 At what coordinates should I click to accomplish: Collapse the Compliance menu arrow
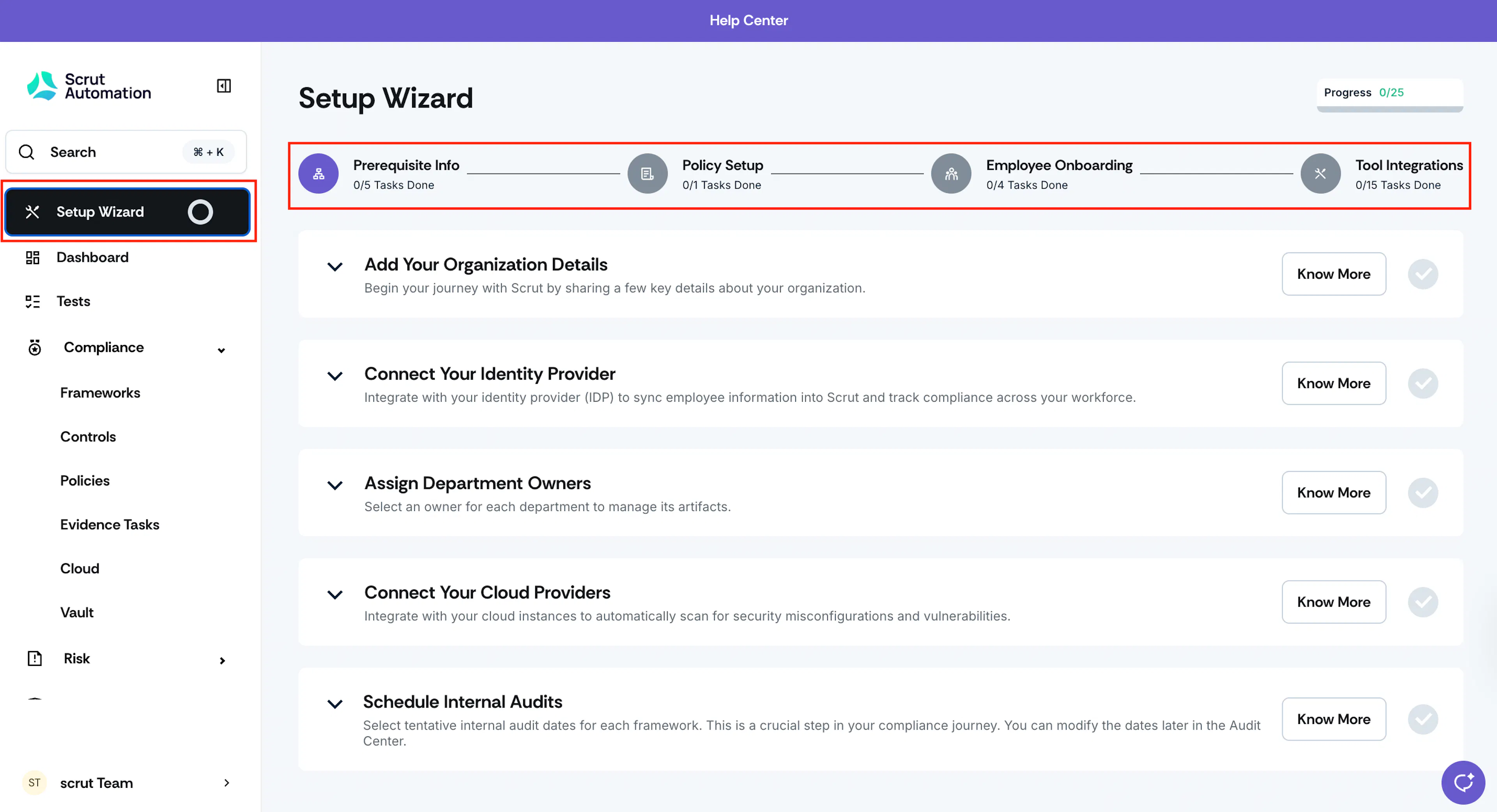point(221,350)
